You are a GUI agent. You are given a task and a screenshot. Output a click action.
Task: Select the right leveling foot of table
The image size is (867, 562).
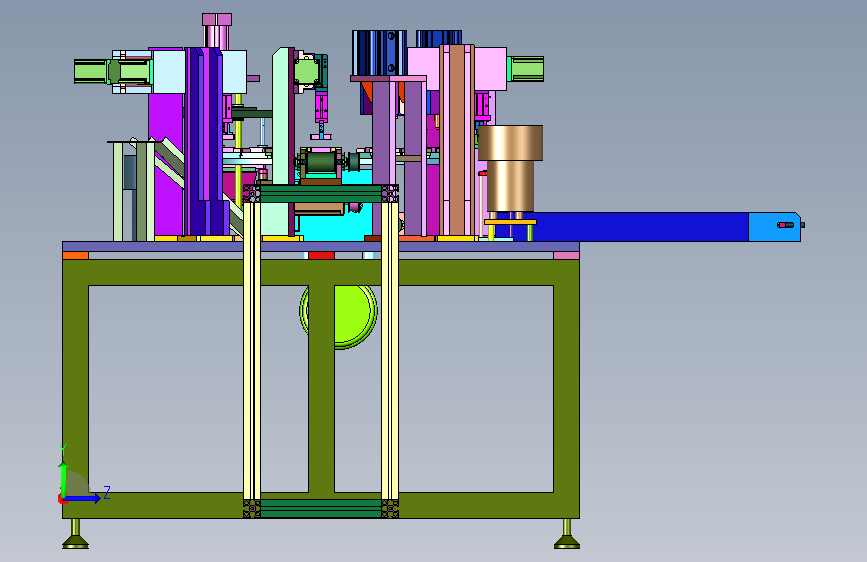567,534
